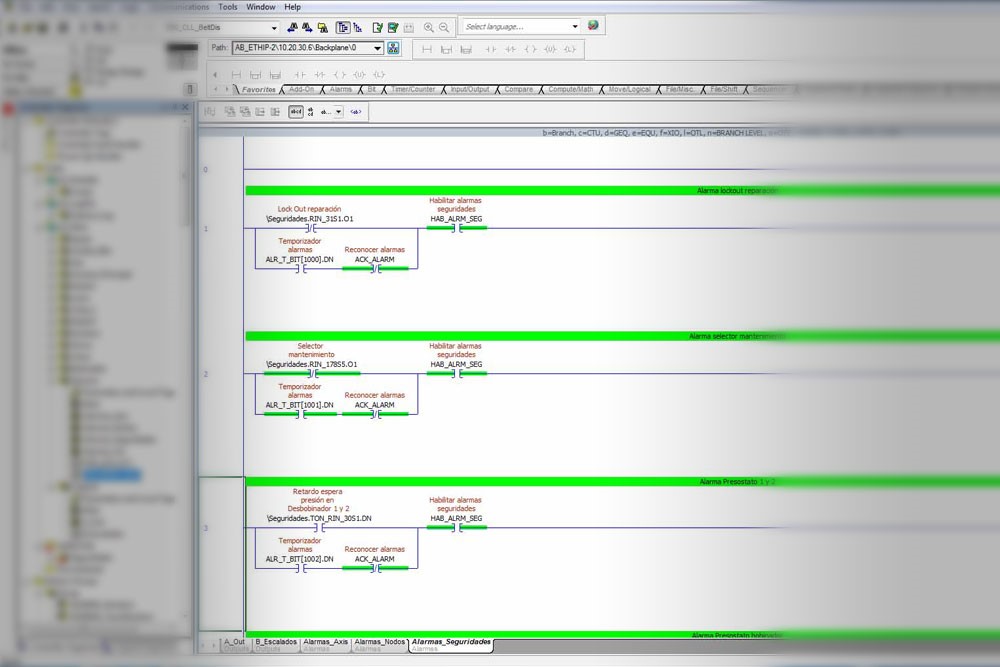Viewport: 1000px width, 667px height.
Task: Toggle the abcd single-line text display button
Action: point(296,112)
